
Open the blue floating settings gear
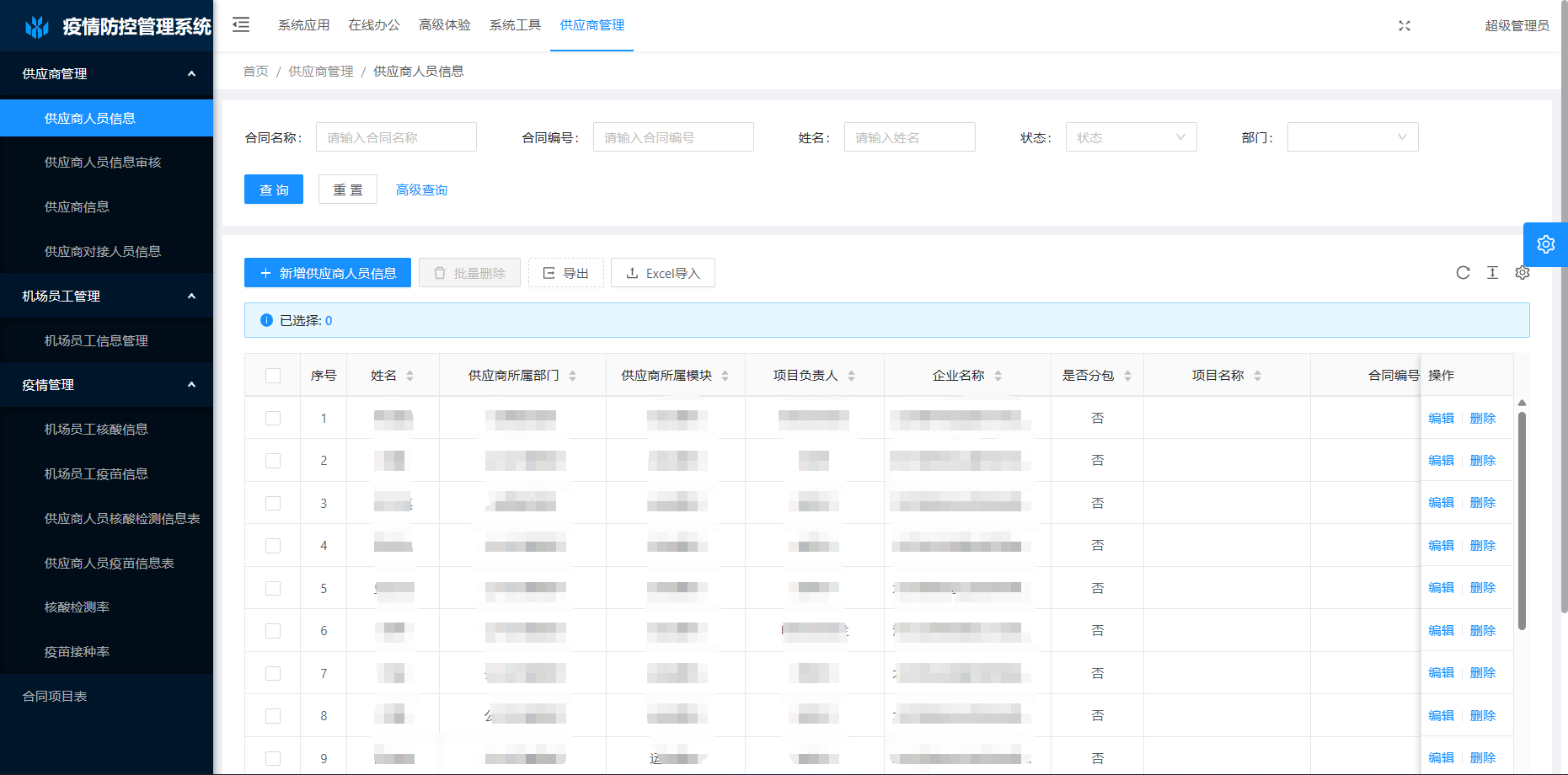(1545, 244)
